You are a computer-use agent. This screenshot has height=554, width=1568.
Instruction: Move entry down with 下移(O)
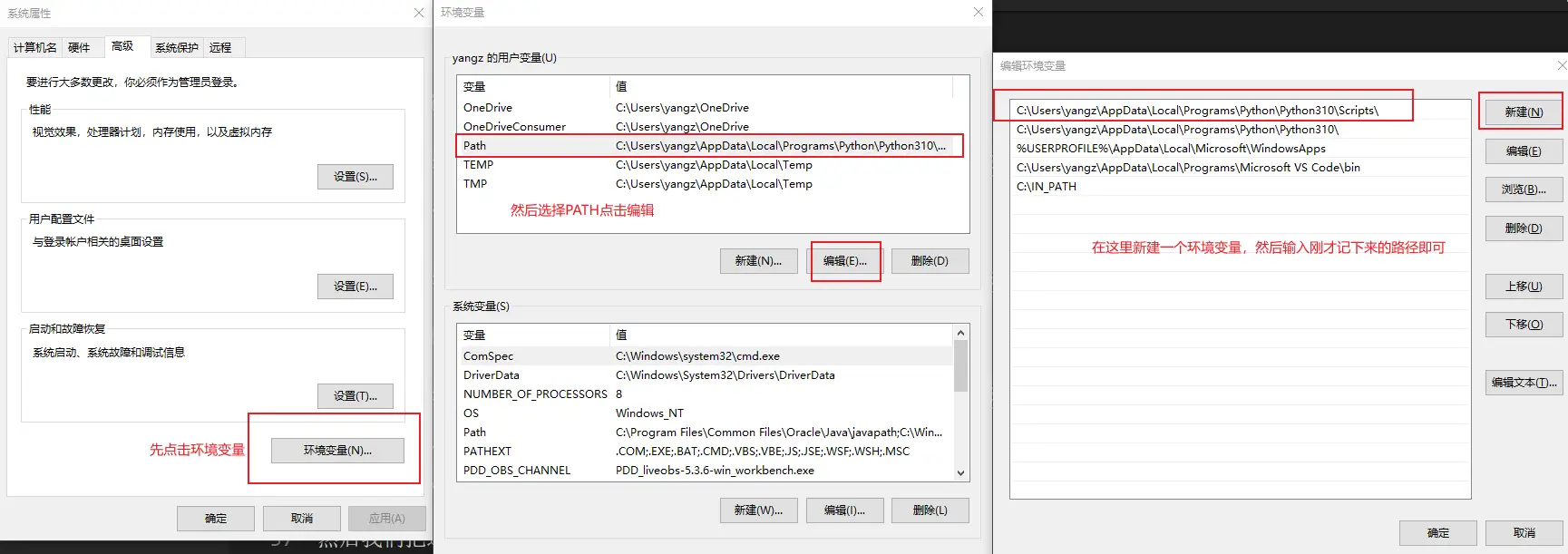click(1524, 325)
